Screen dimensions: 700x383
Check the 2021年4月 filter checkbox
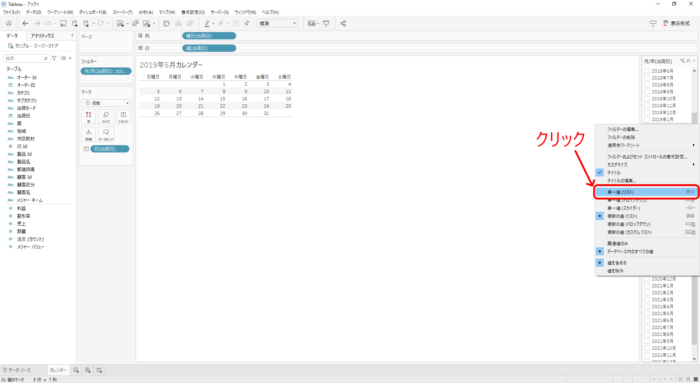pos(647,307)
